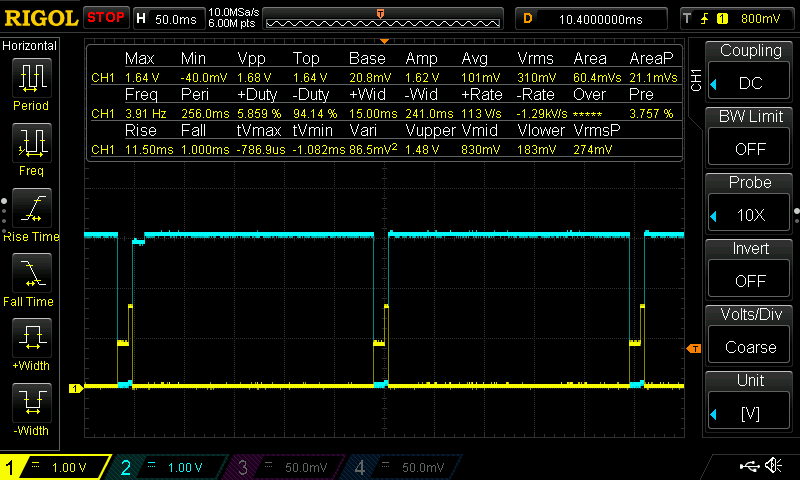Click the Max value 1.64 V

(x=142, y=78)
